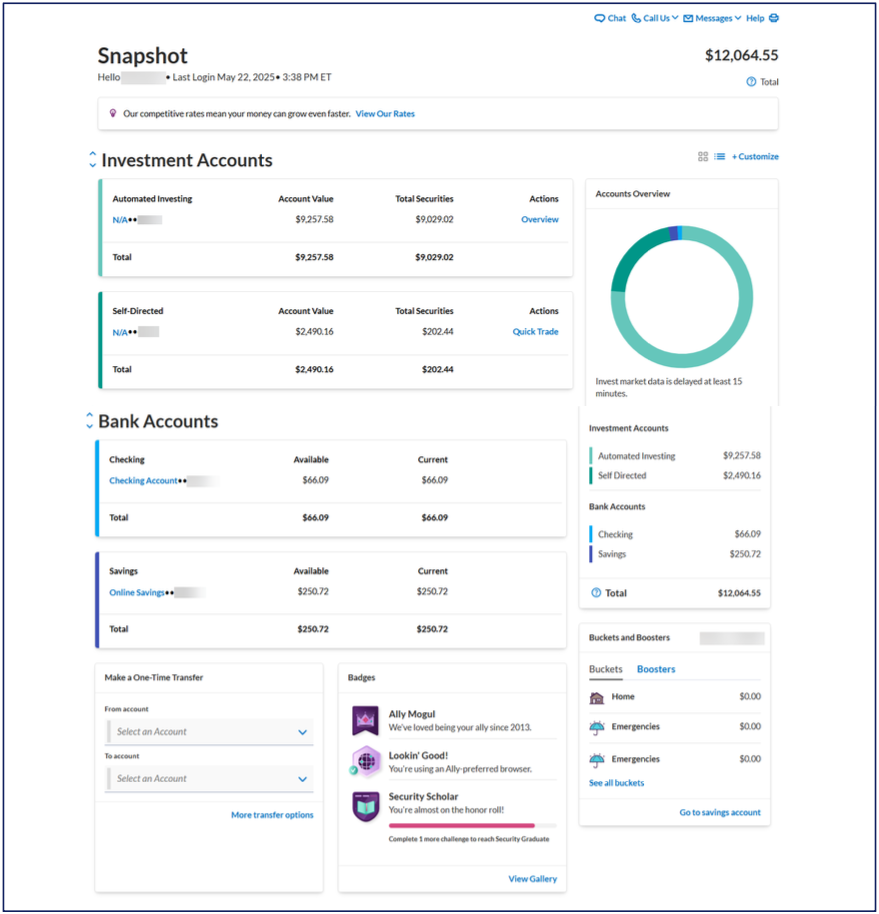Click the Buckets and Boosters heading
The height and width of the screenshot is (914, 879).
click(629, 637)
